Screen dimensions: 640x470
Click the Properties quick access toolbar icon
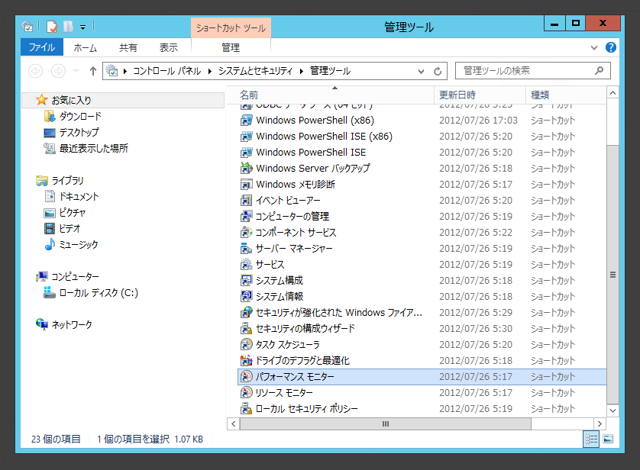pyautogui.click(x=51, y=27)
